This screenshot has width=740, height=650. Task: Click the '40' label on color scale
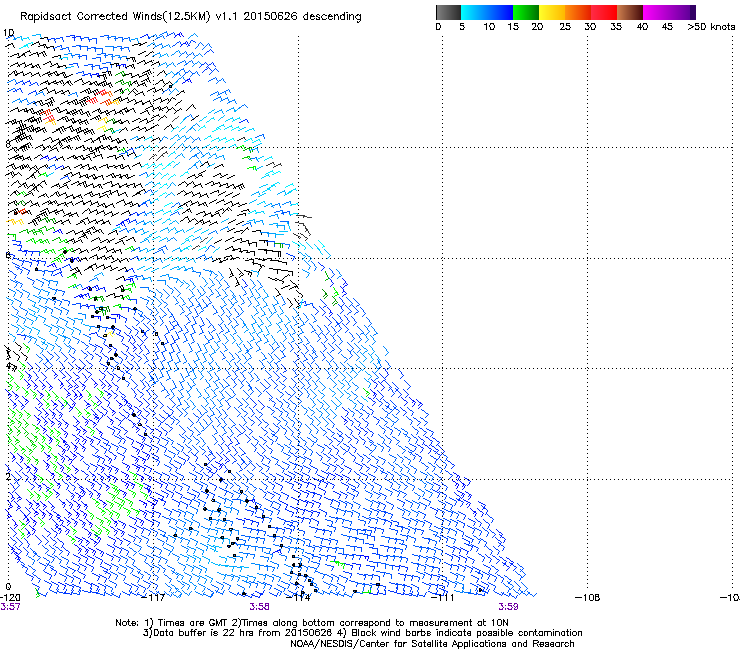(642, 27)
